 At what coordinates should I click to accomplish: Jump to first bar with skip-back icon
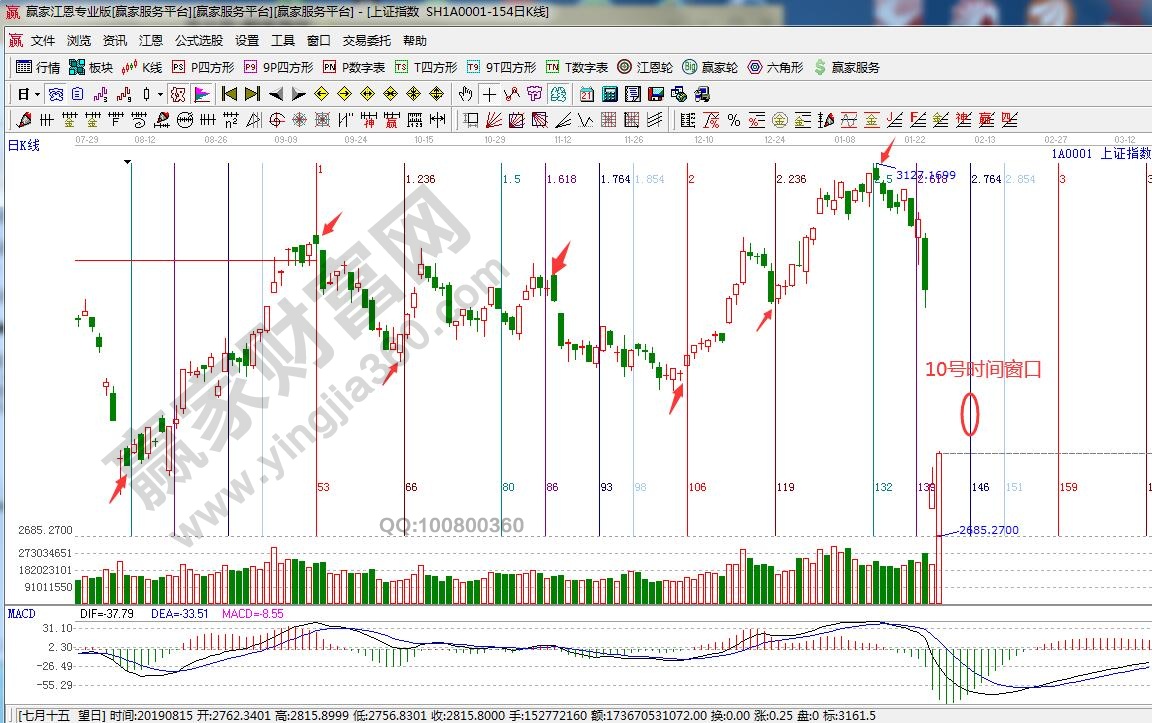[x=229, y=94]
